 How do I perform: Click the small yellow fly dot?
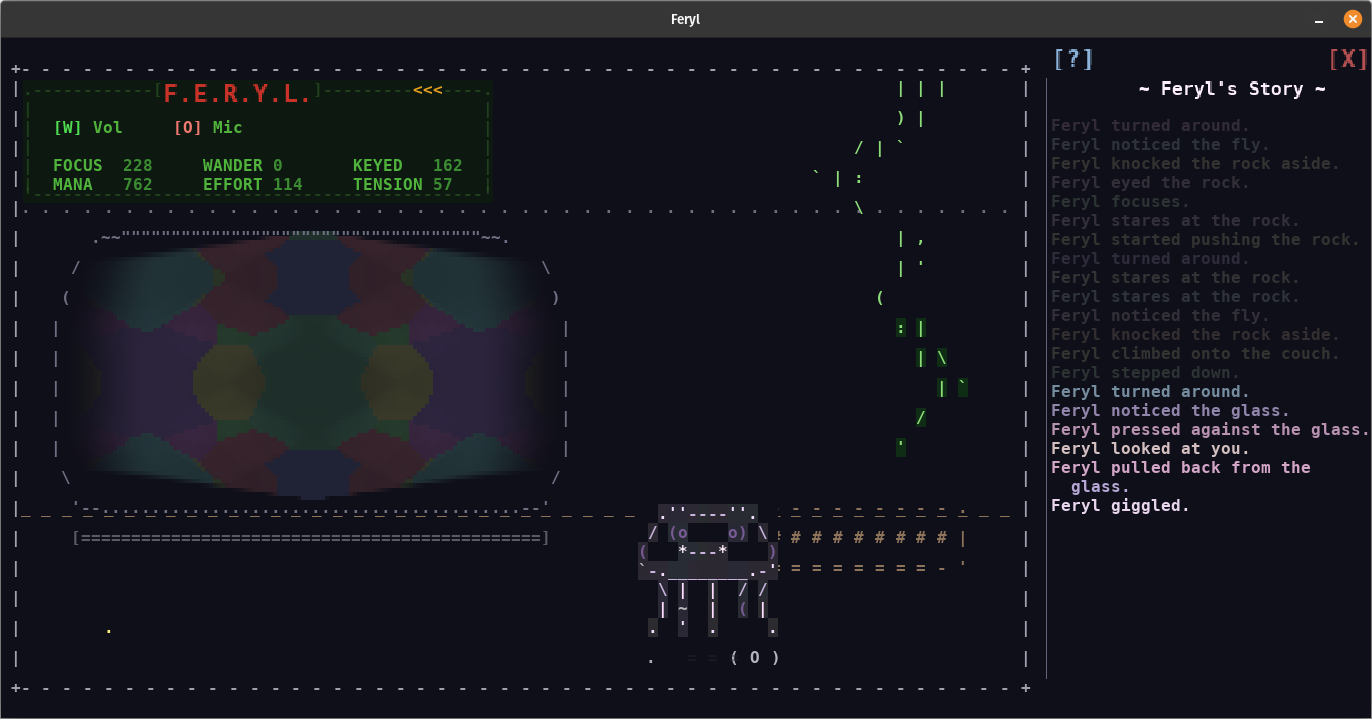(x=108, y=631)
